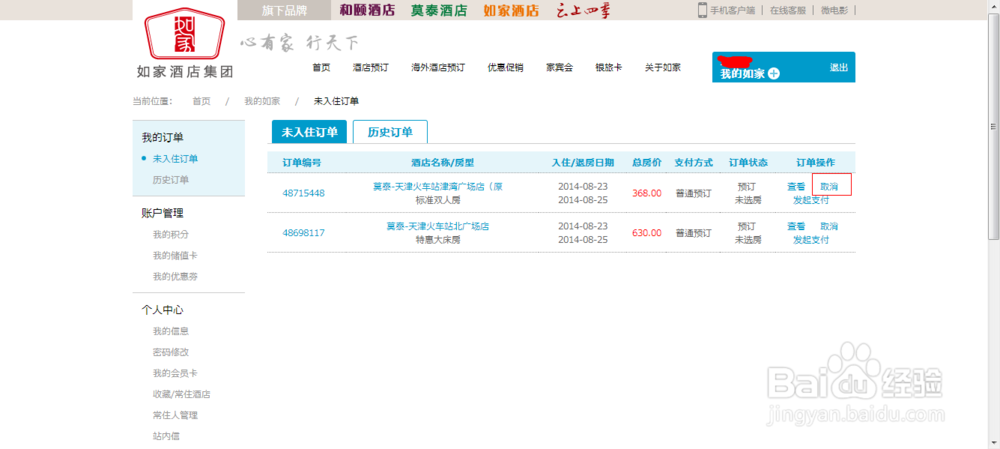Viewport: 1000px width, 449px height.
Task: Open hotel 莫泰-天津火车站北广场店
Action: 438,226
